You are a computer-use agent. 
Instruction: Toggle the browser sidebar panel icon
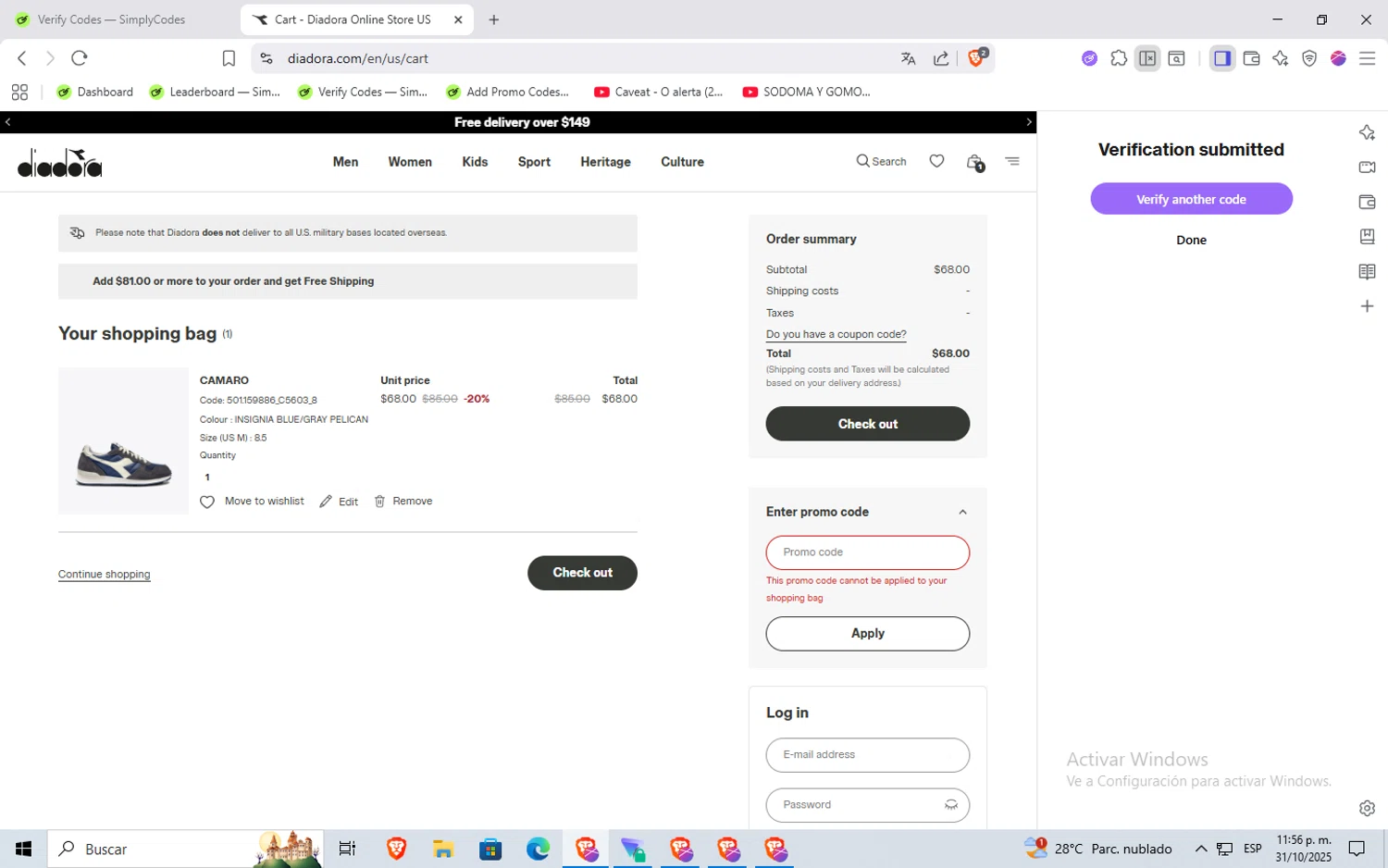1222,58
